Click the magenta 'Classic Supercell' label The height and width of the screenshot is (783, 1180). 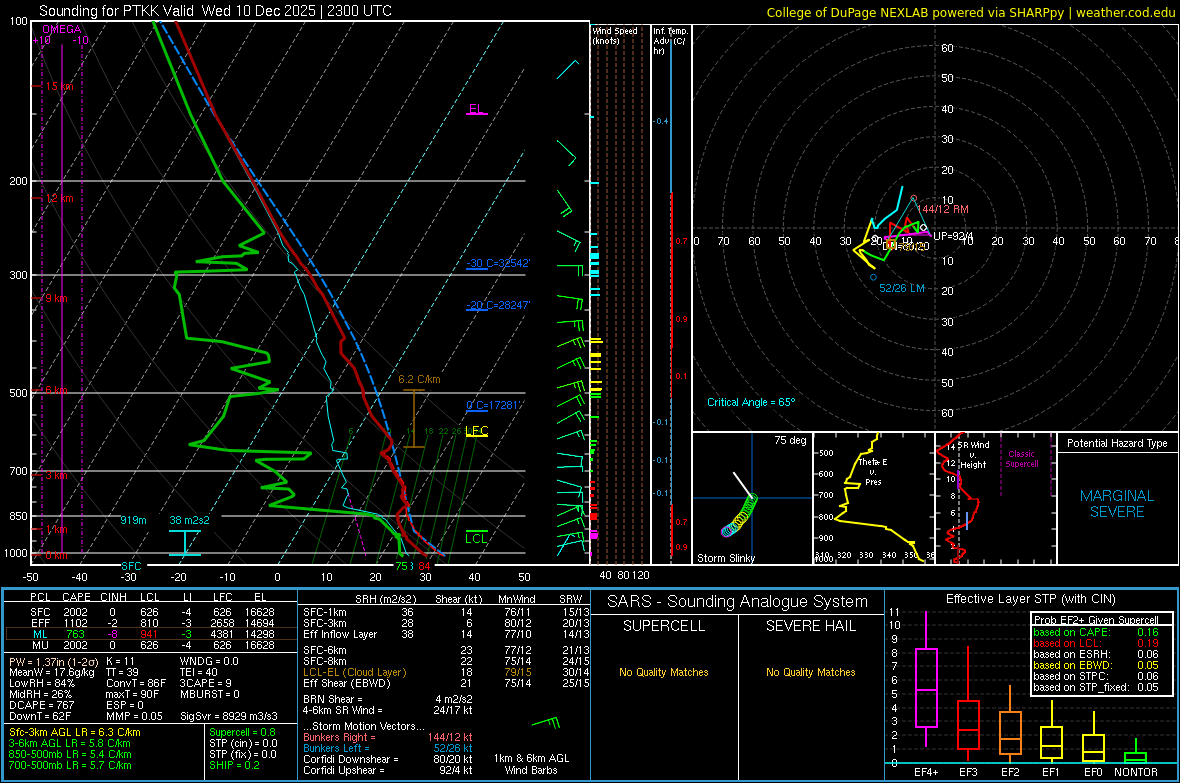1021,459
